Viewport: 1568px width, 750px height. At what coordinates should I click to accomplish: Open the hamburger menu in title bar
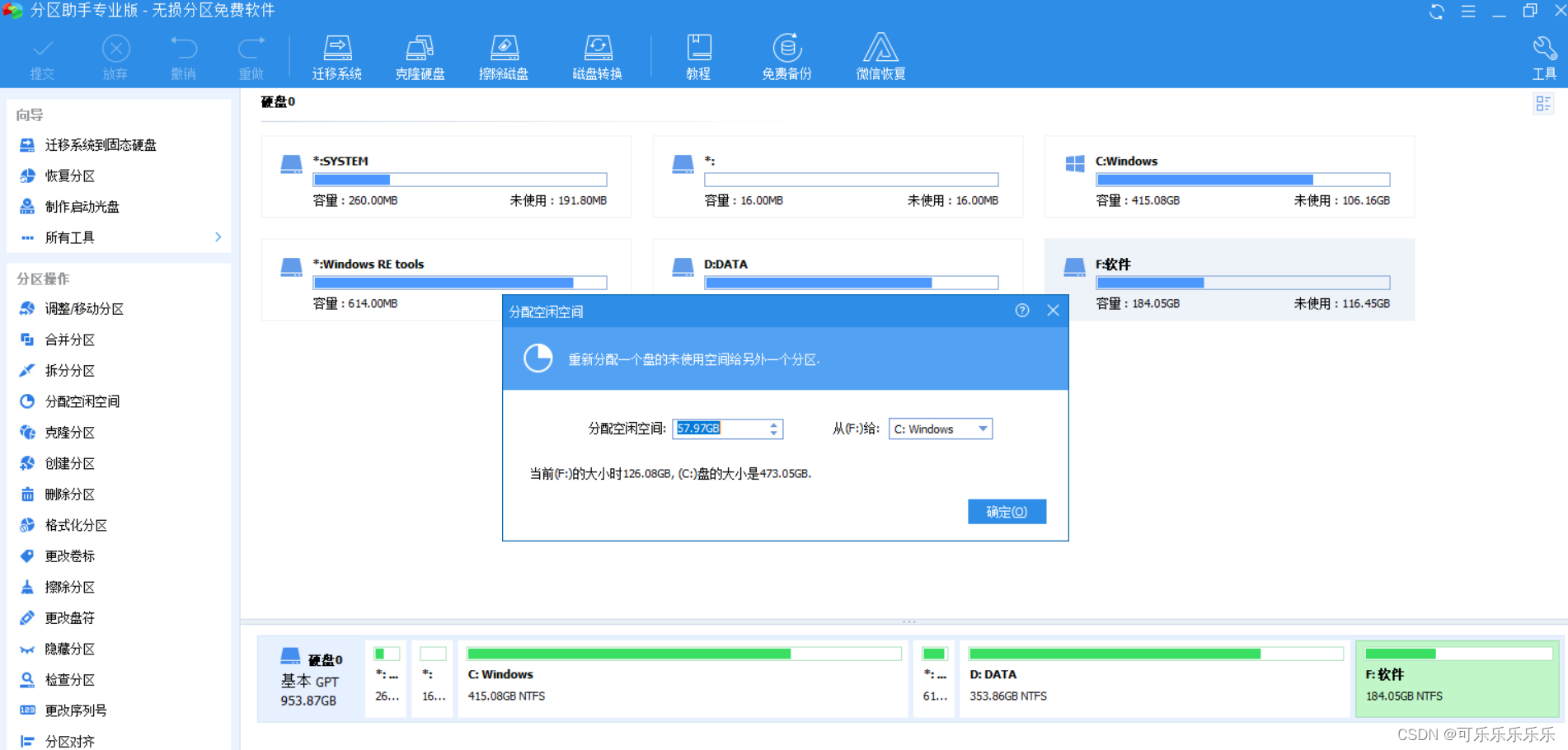(1468, 12)
